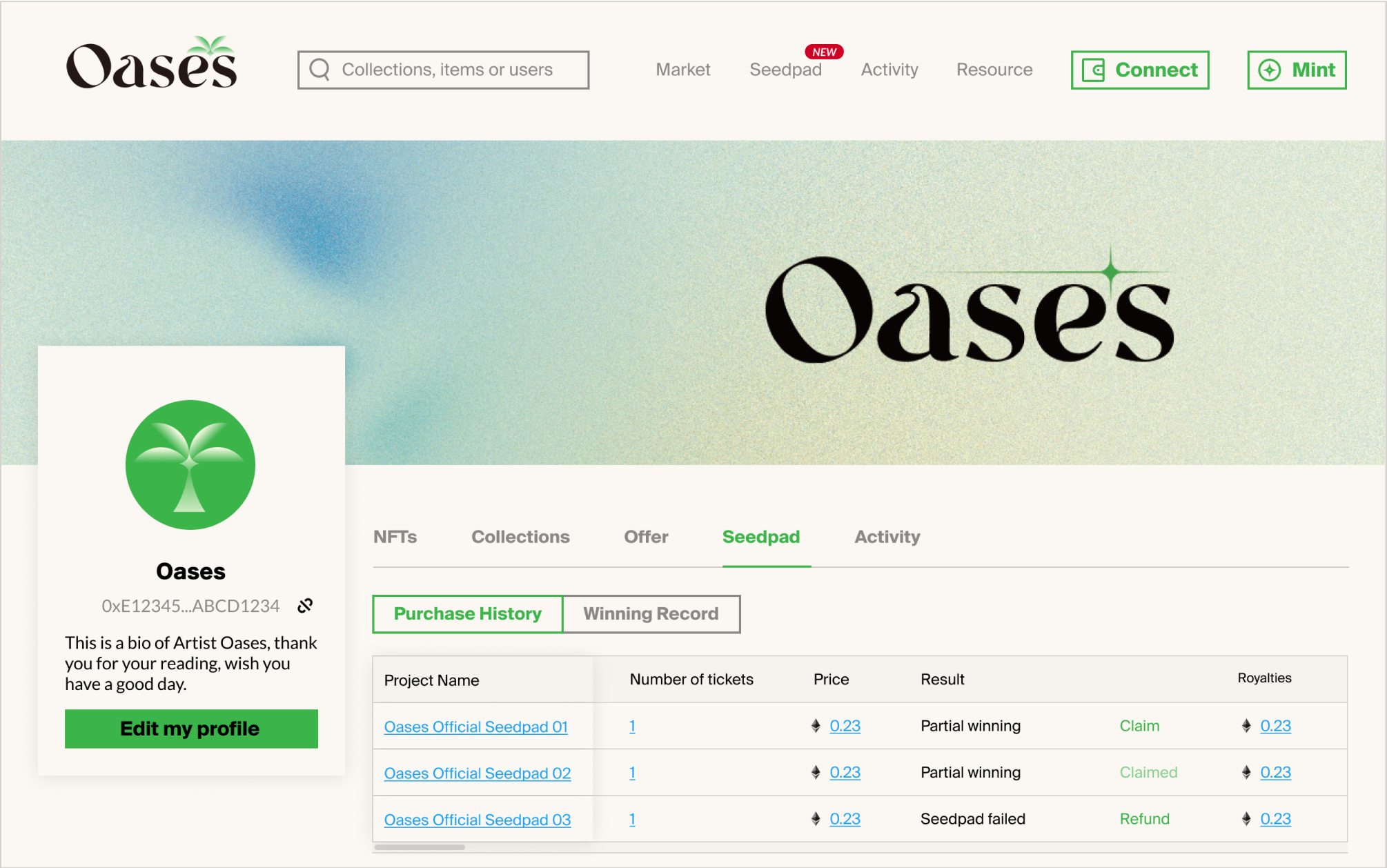Click the search magnifier icon
This screenshot has width=1387, height=868.
tap(319, 70)
